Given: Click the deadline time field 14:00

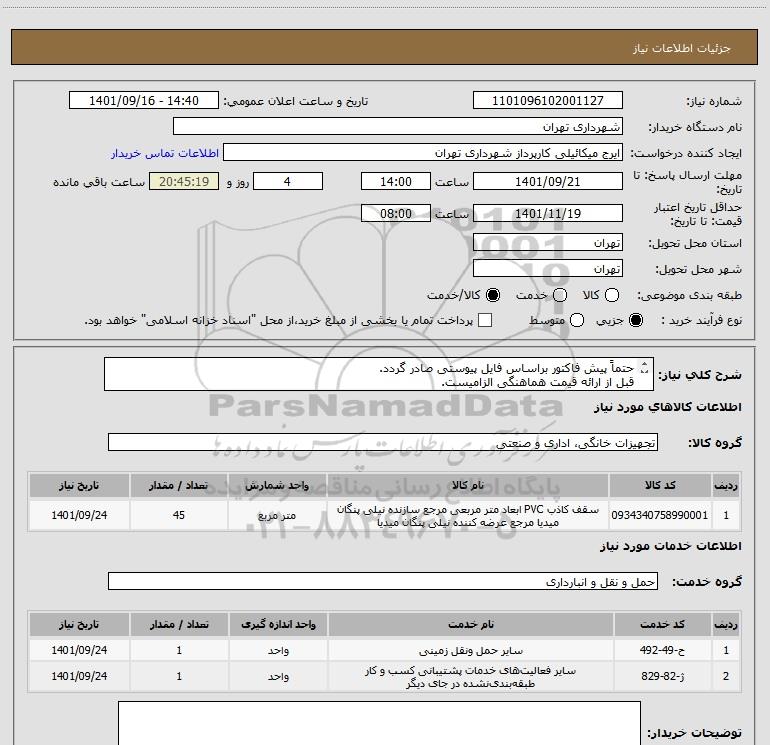Looking at the screenshot, I should pos(396,181).
